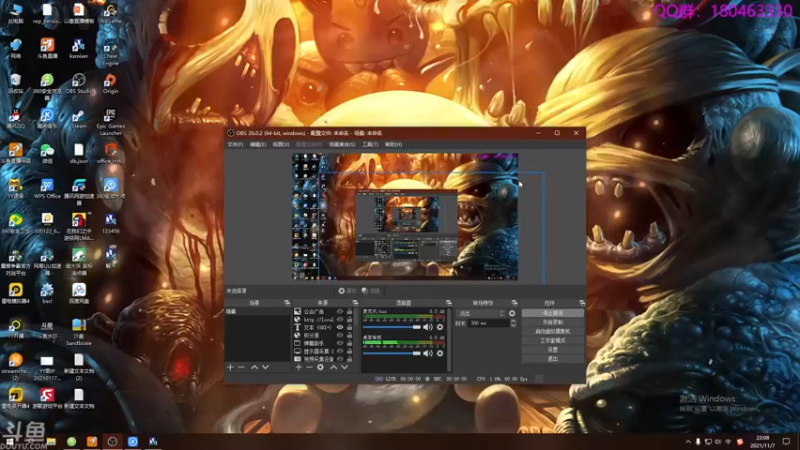
Task: Toggle lock on 公会广告 source
Action: [x=349, y=311]
